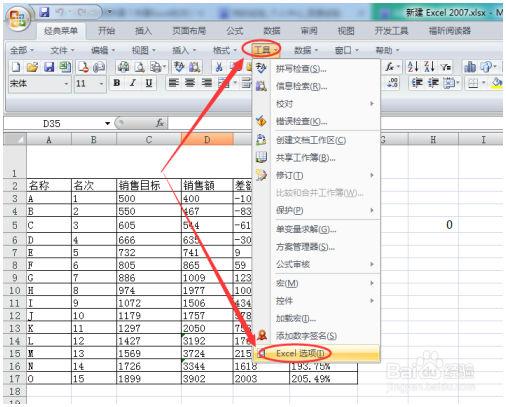
Task: Click the Select All corner box
Action: point(15,139)
